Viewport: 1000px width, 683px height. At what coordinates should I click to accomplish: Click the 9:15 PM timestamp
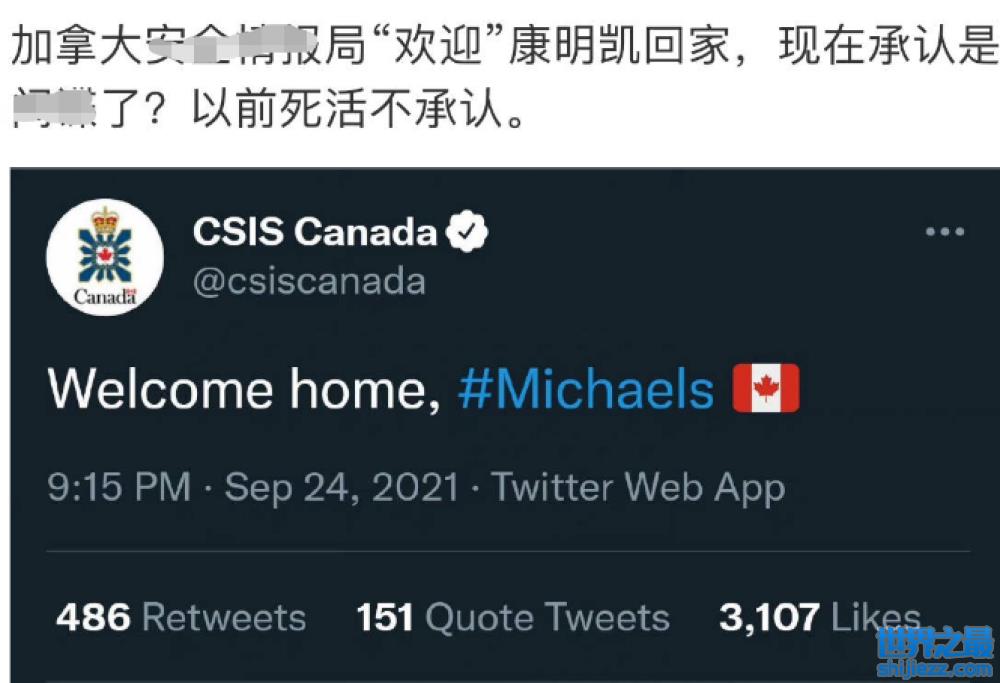[x=119, y=487]
